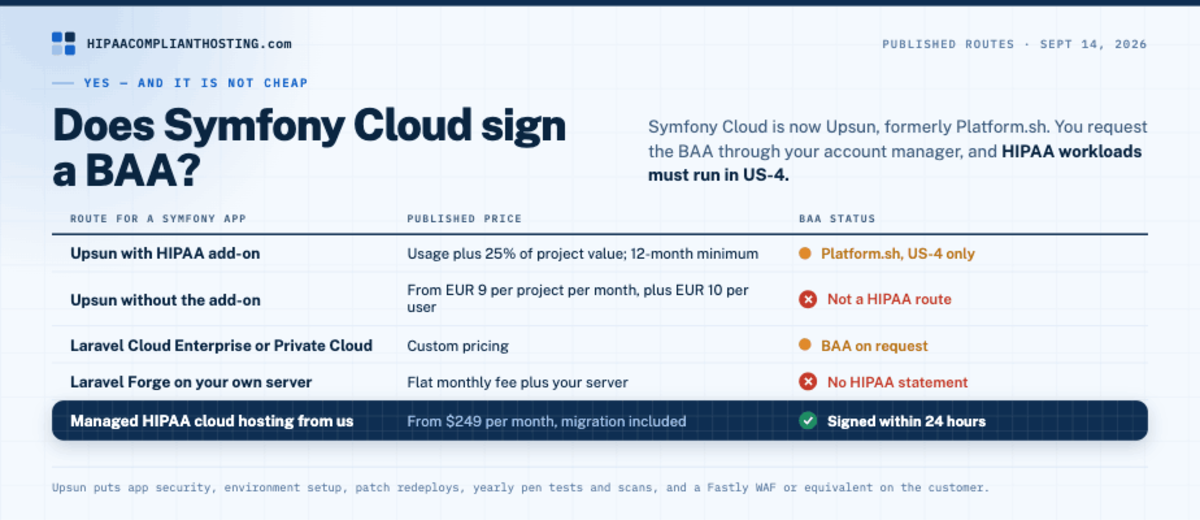Click the red X icon beside Not a HIPAA route

tap(808, 299)
